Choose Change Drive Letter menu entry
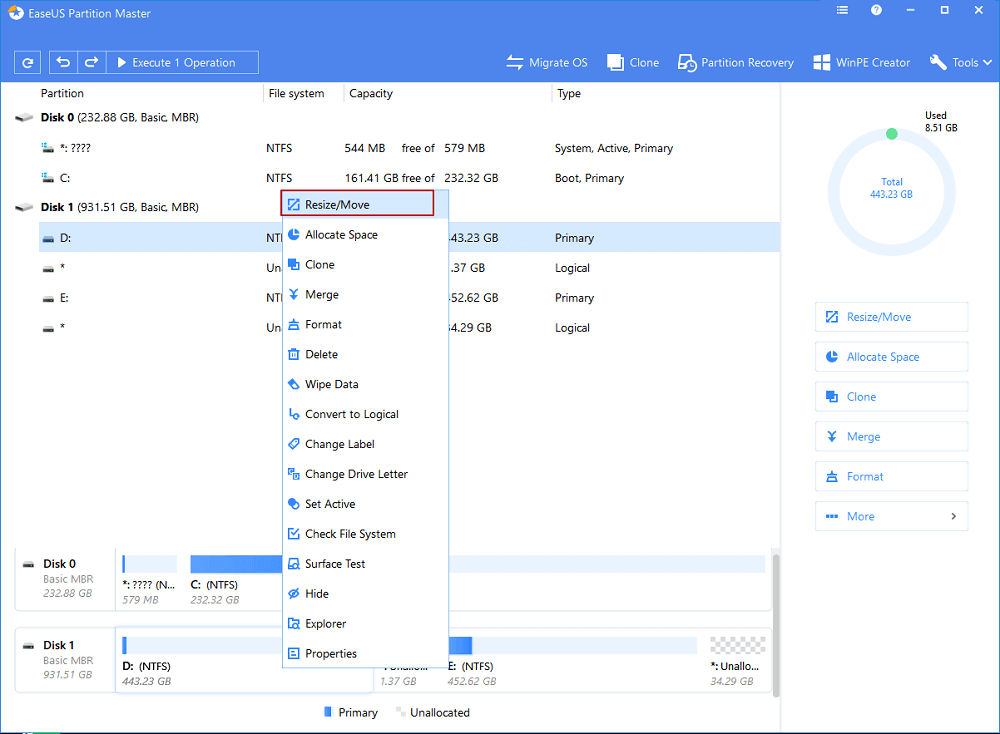The image size is (1000, 734). pyautogui.click(x=356, y=474)
